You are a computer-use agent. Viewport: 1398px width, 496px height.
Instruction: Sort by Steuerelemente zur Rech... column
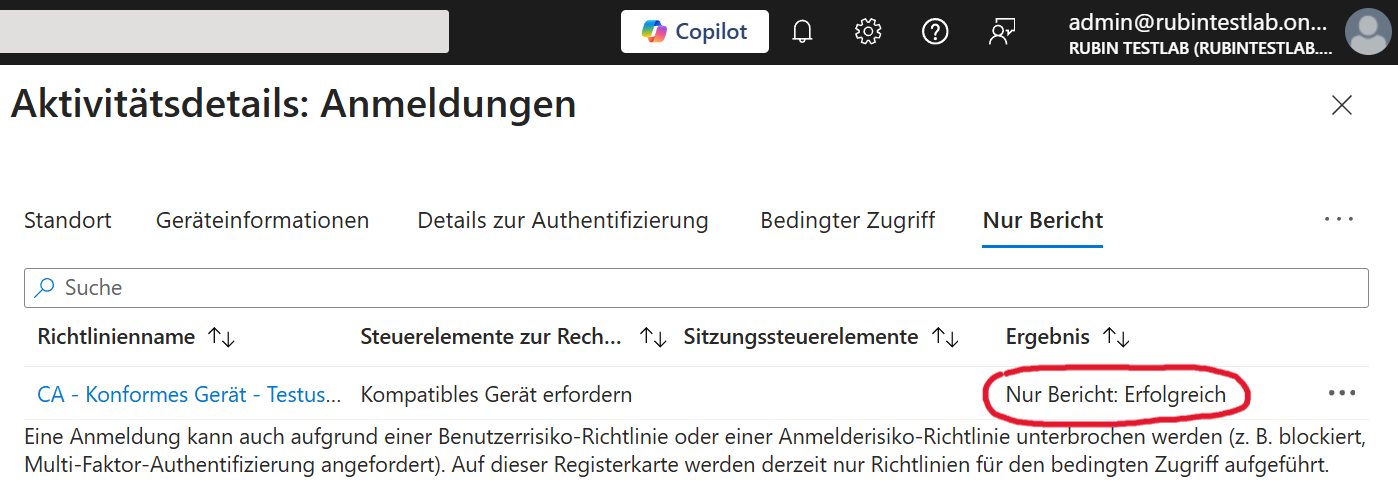(x=653, y=338)
